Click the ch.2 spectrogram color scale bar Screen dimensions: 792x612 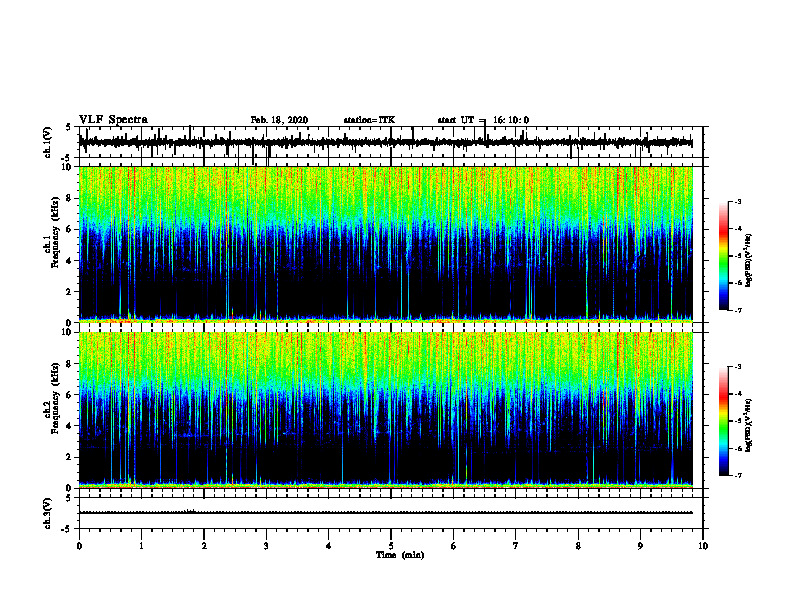[723, 421]
